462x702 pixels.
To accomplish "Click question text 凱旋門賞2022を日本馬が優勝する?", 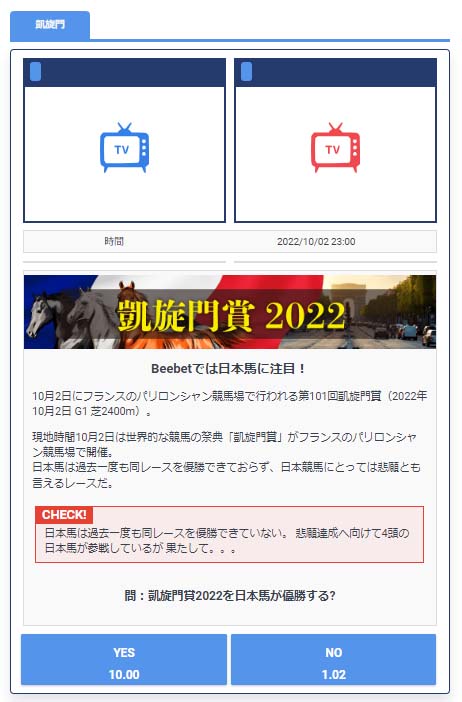I will click(230, 595).
